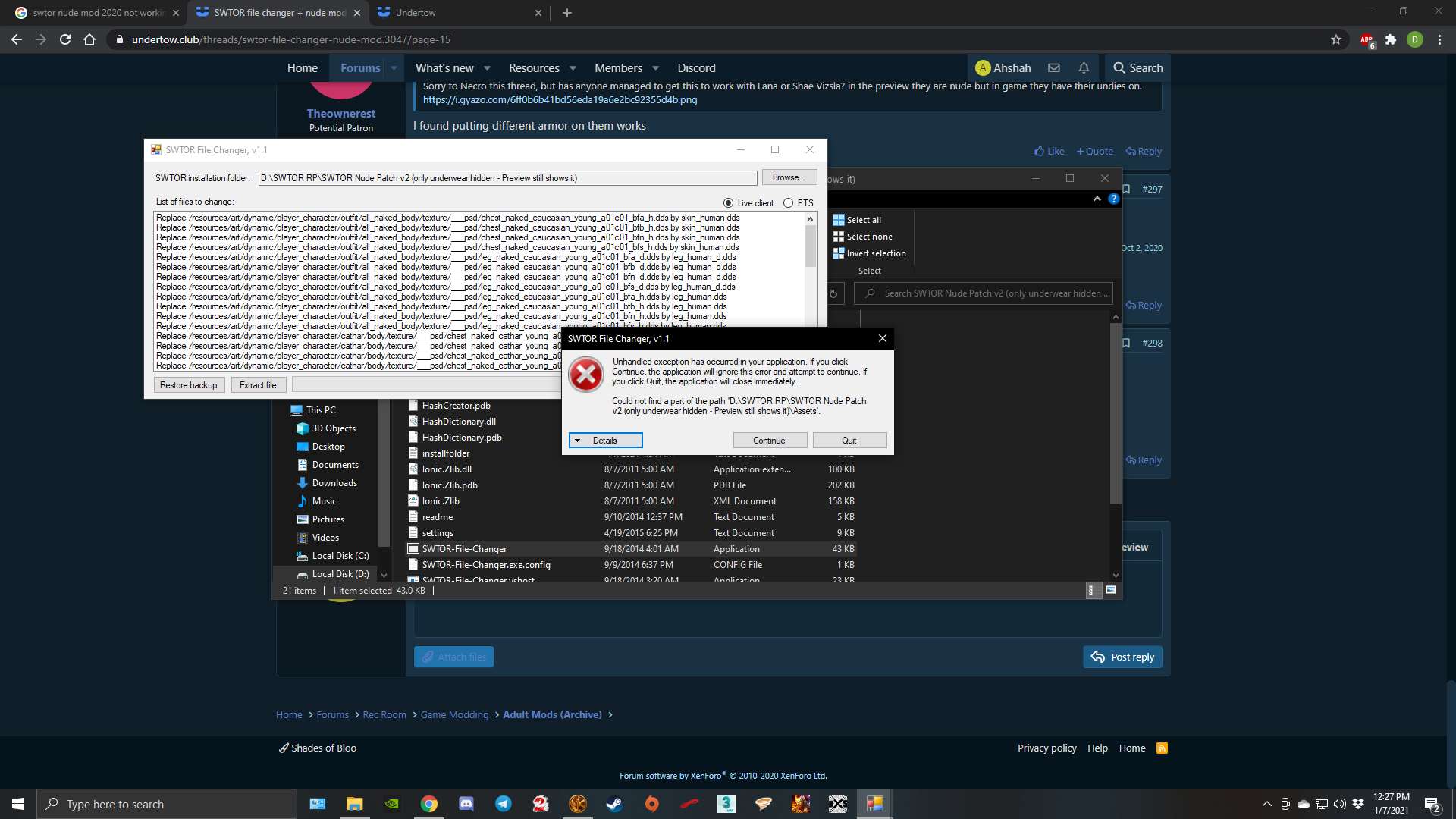Click the Restore backup button

(188, 385)
